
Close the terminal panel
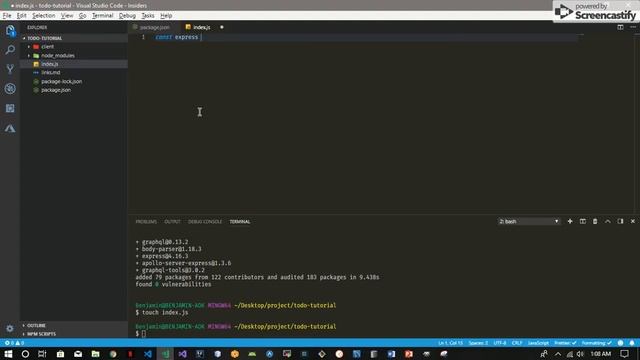click(x=633, y=221)
